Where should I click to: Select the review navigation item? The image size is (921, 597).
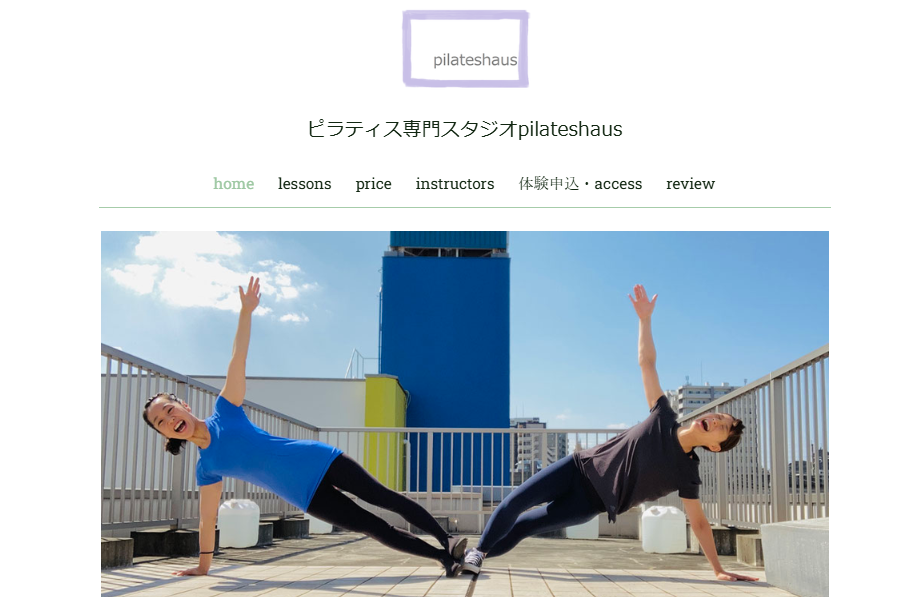coord(690,184)
